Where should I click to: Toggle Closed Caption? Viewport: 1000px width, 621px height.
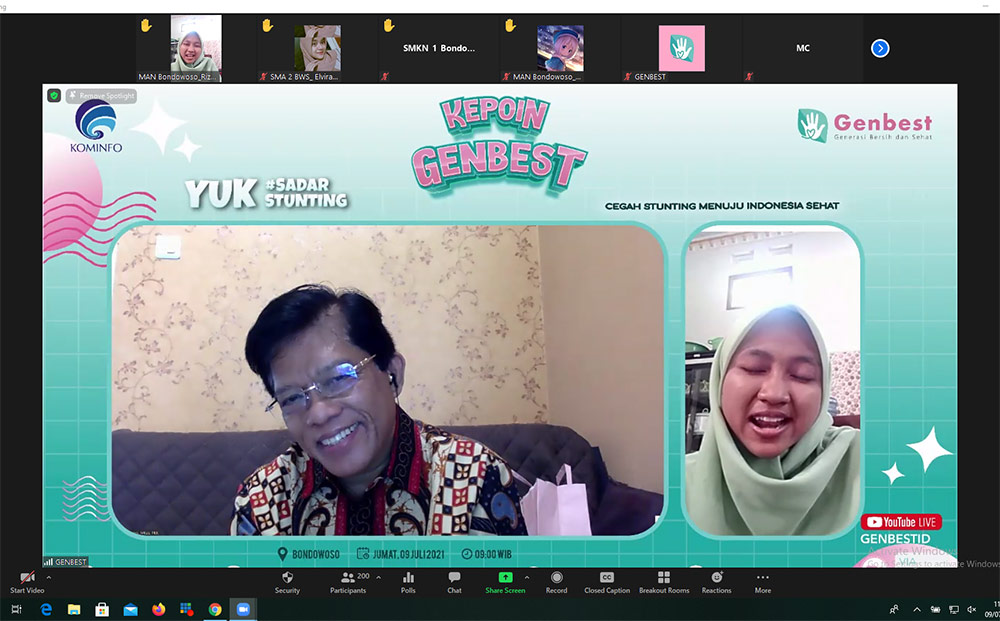tap(607, 582)
